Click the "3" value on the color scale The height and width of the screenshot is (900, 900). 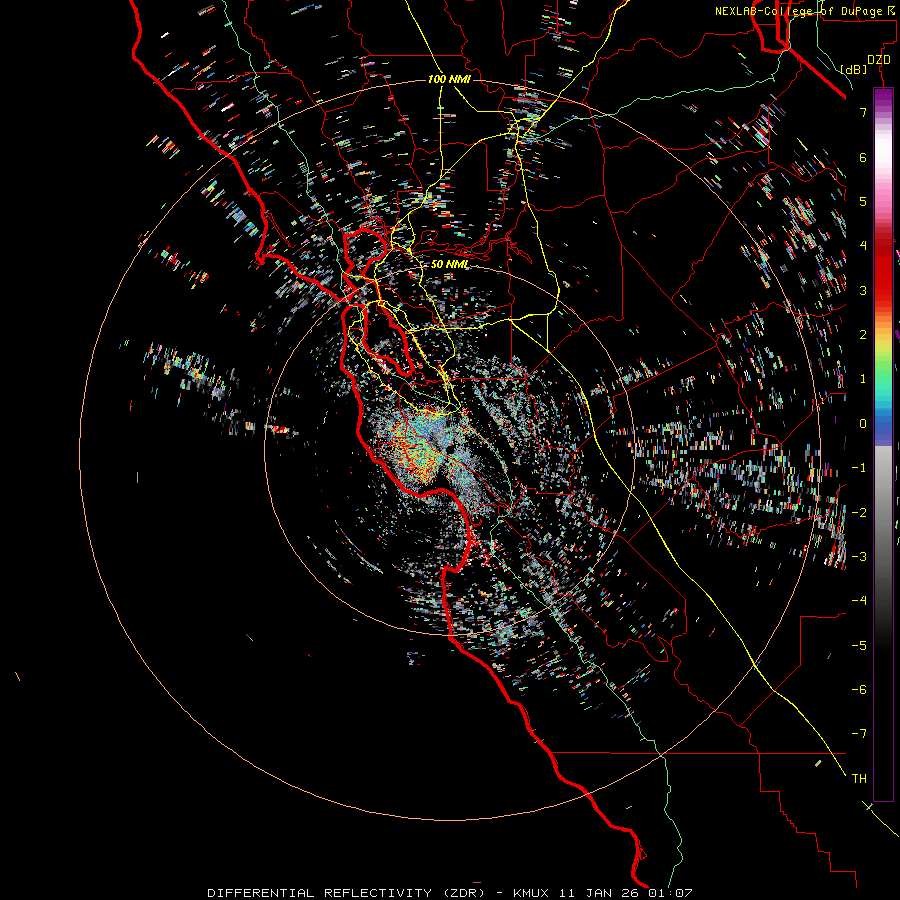pyautogui.click(x=863, y=290)
